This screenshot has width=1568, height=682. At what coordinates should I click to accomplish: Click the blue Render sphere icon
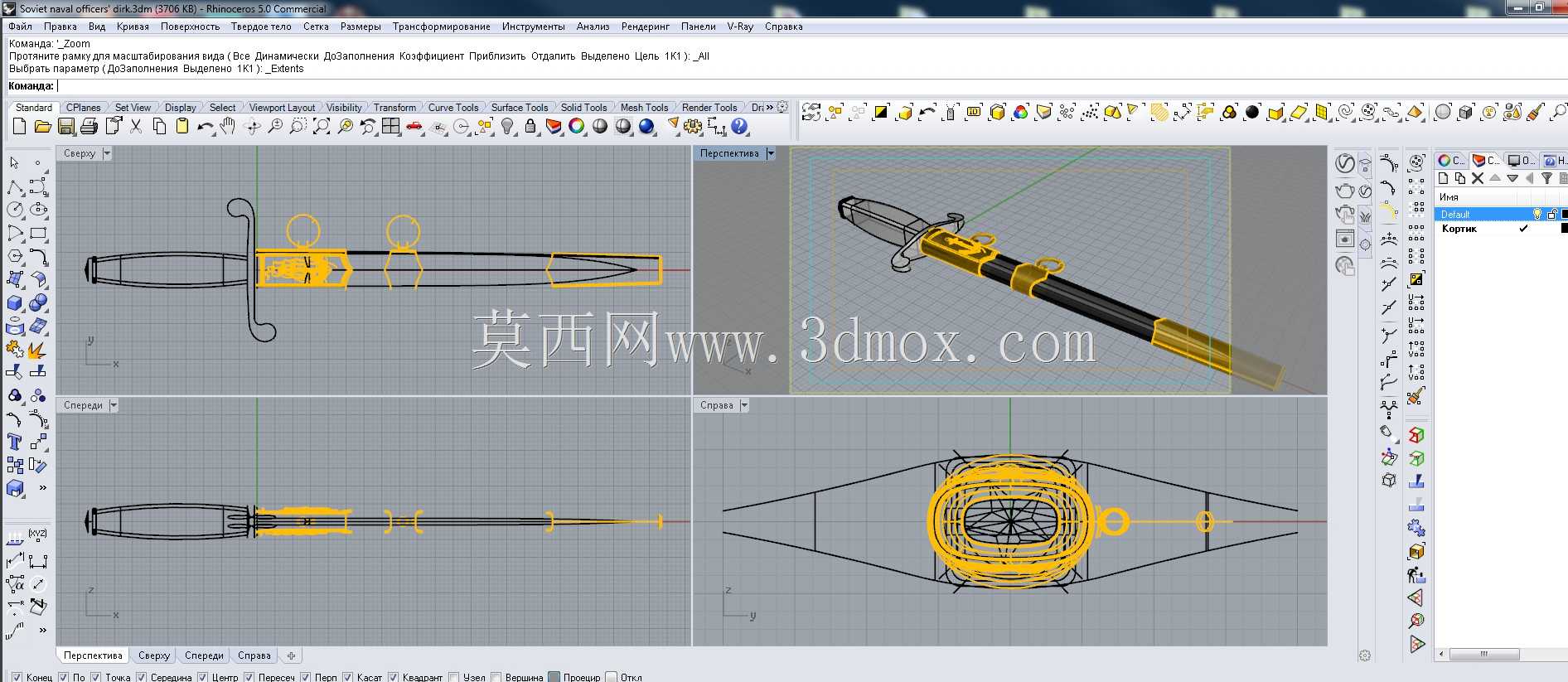click(646, 126)
